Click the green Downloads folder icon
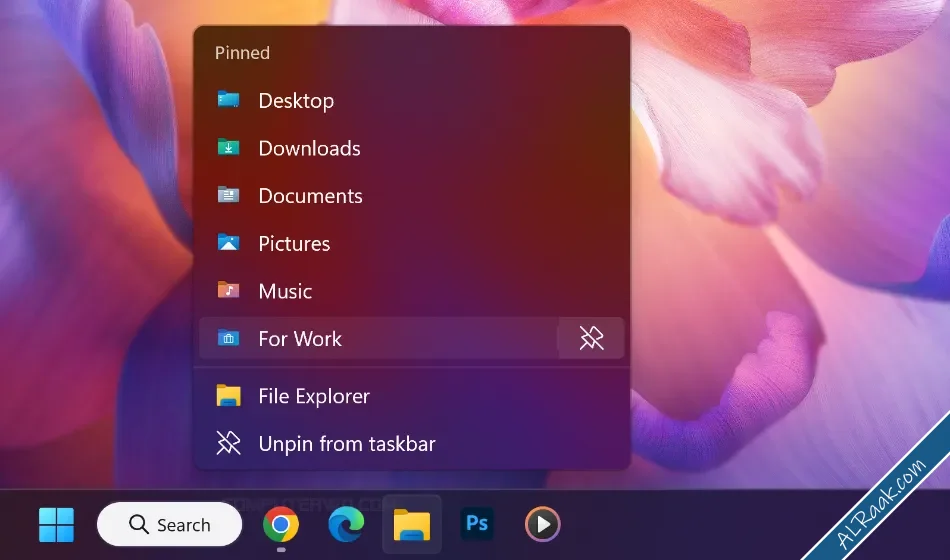 tap(228, 147)
